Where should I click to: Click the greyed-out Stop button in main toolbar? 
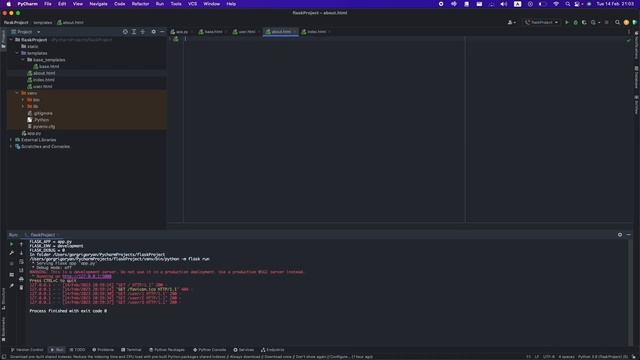pyautogui.click(x=607, y=22)
